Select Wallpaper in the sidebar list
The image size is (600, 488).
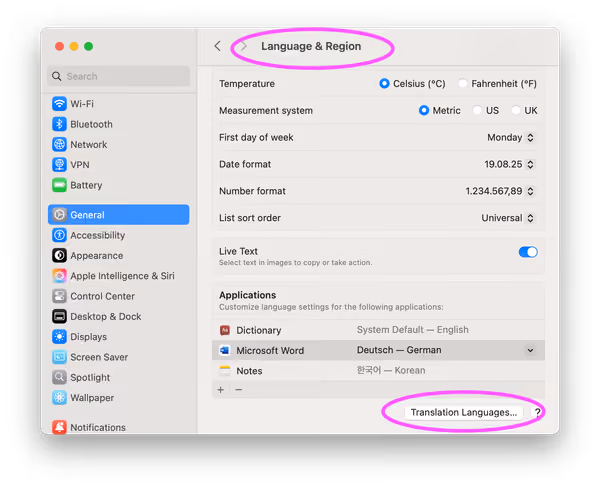[x=119, y=397]
